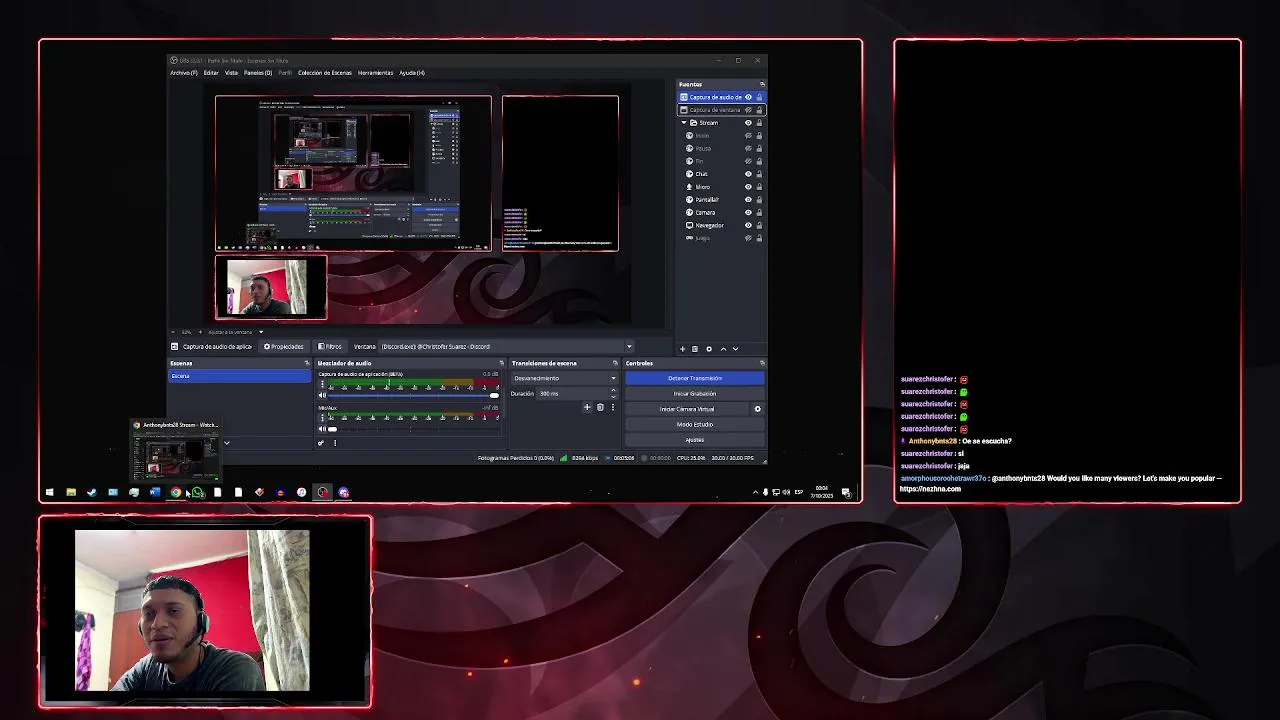This screenshot has width=1280, height=720.
Task: Open the nezhna.com chat link
Action: (930, 489)
